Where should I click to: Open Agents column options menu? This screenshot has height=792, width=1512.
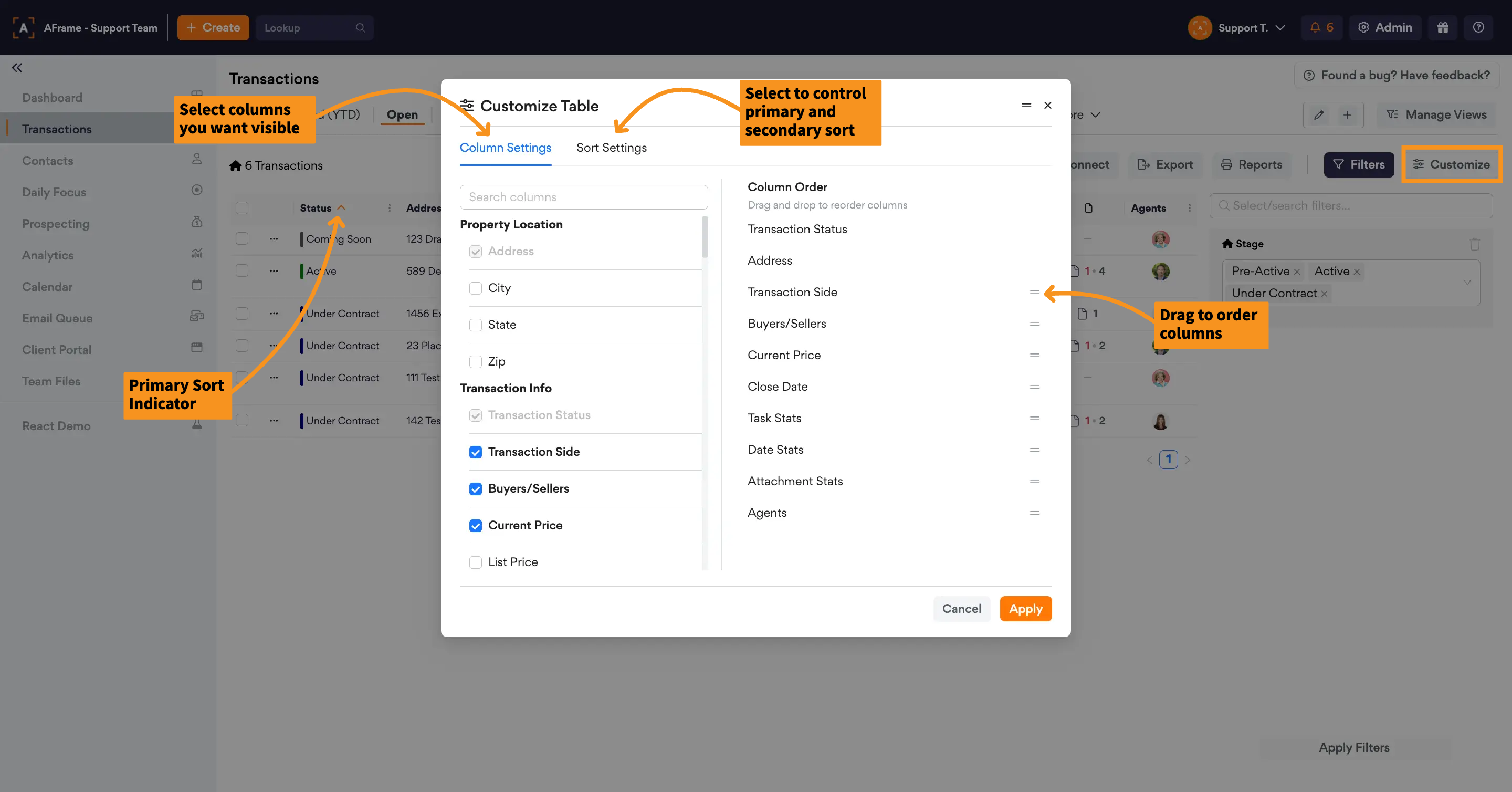[x=1190, y=208]
